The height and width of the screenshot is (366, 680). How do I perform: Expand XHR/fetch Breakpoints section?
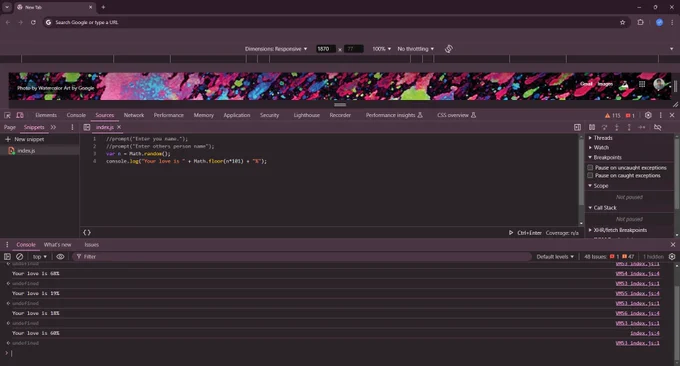pyautogui.click(x=618, y=230)
